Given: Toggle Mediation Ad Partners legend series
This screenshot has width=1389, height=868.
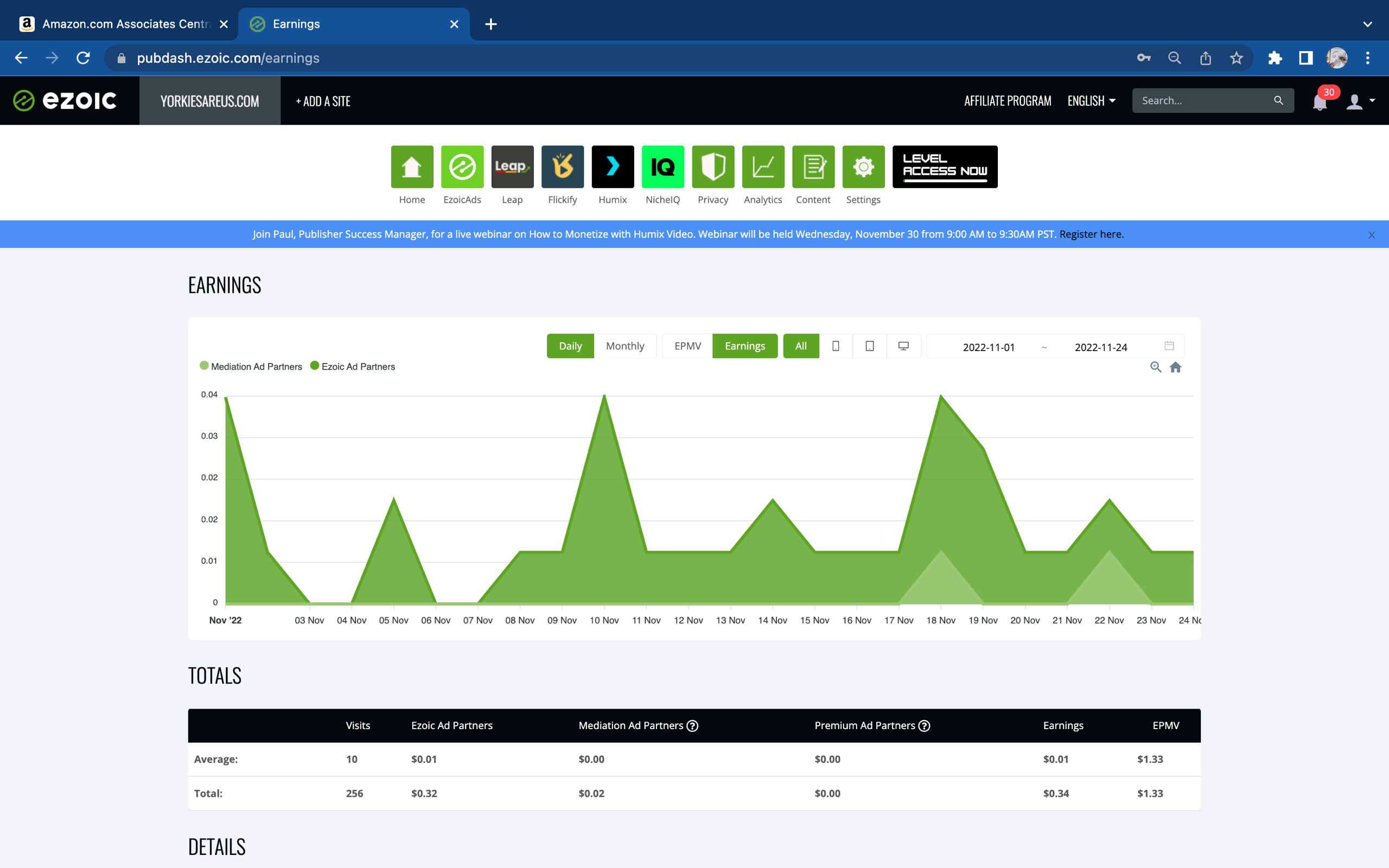Looking at the screenshot, I should click(251, 366).
